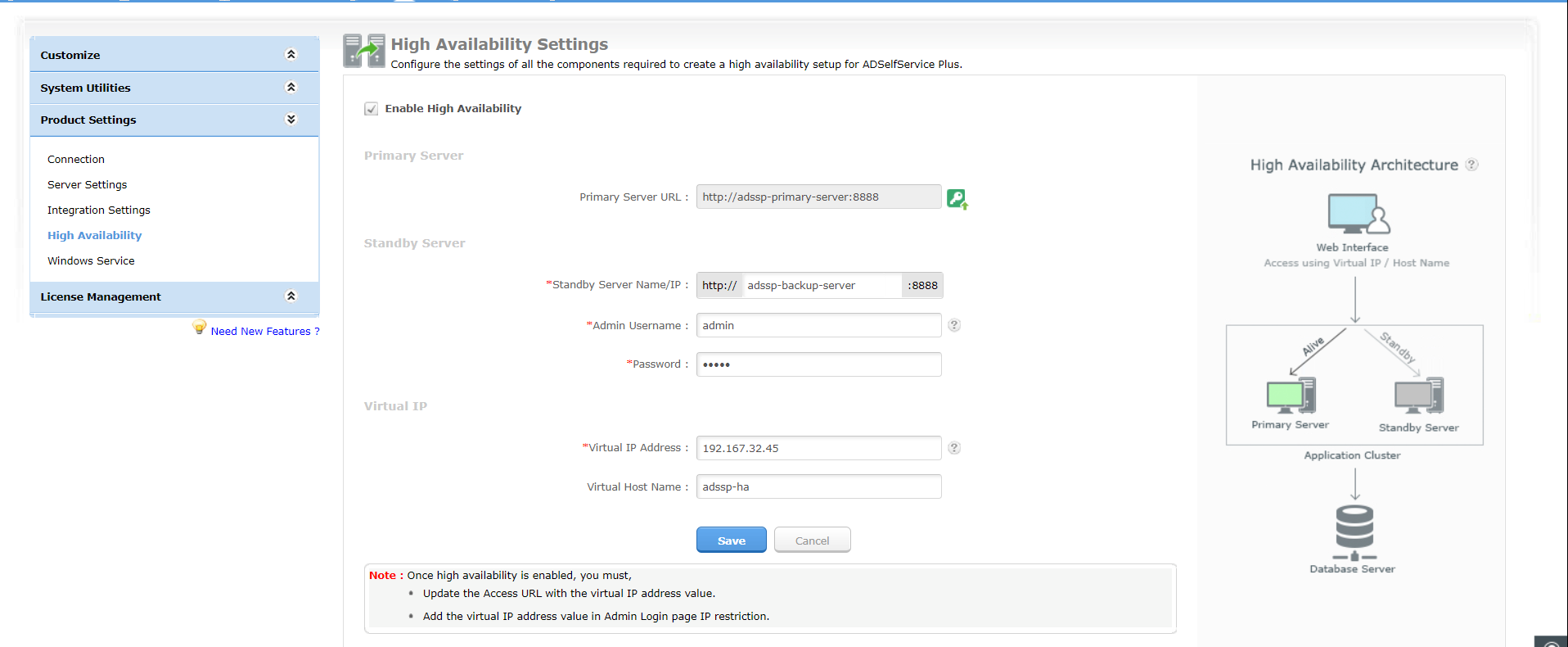Click the Password field
The image size is (1568, 647).
tap(818, 364)
